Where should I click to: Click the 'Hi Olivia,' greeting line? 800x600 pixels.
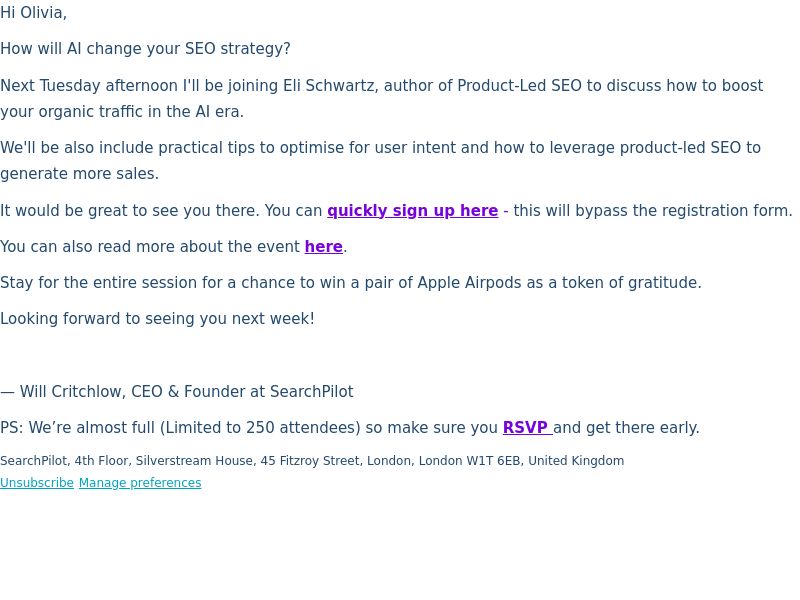(33, 13)
